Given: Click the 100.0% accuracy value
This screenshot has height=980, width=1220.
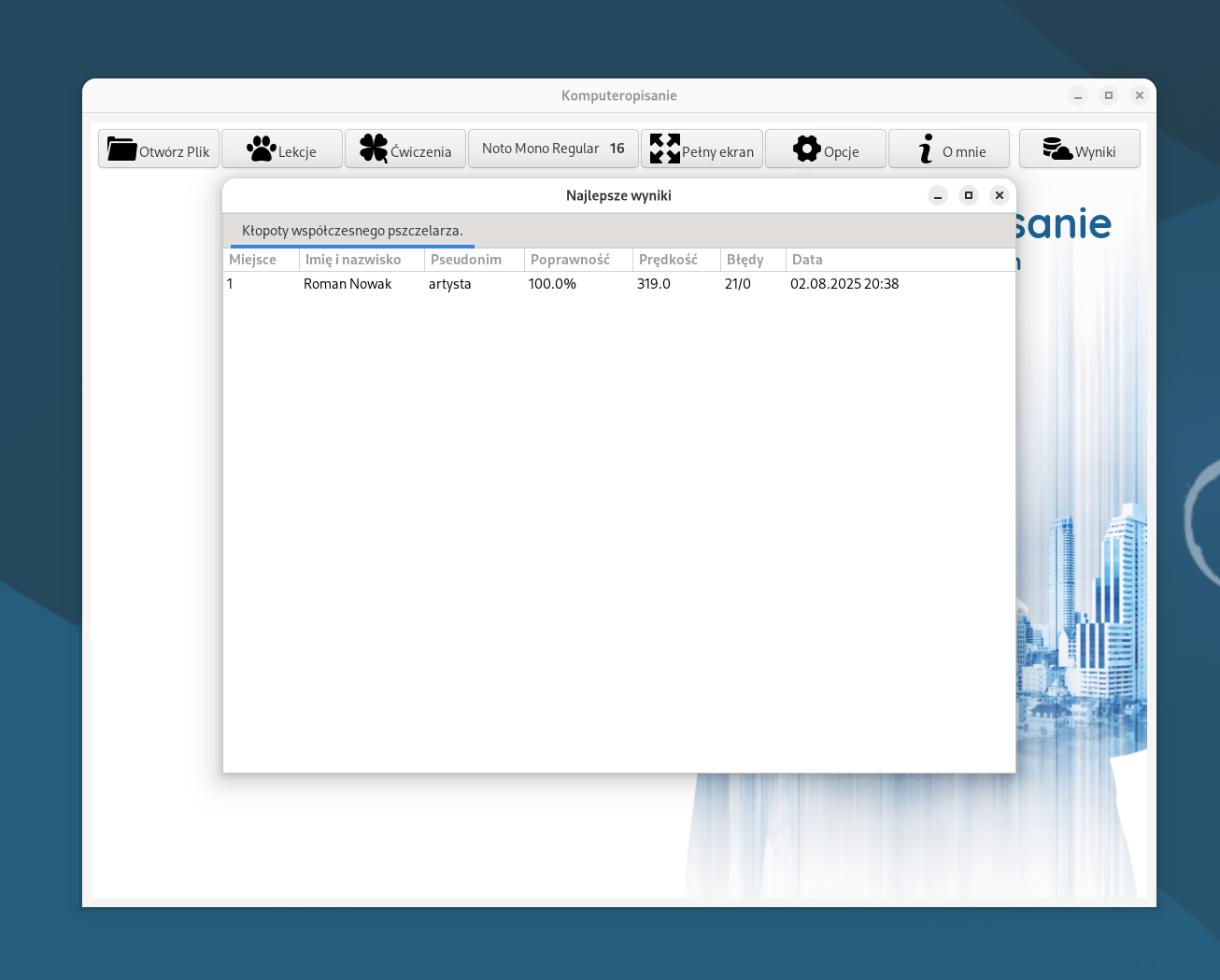Looking at the screenshot, I should click(x=552, y=284).
